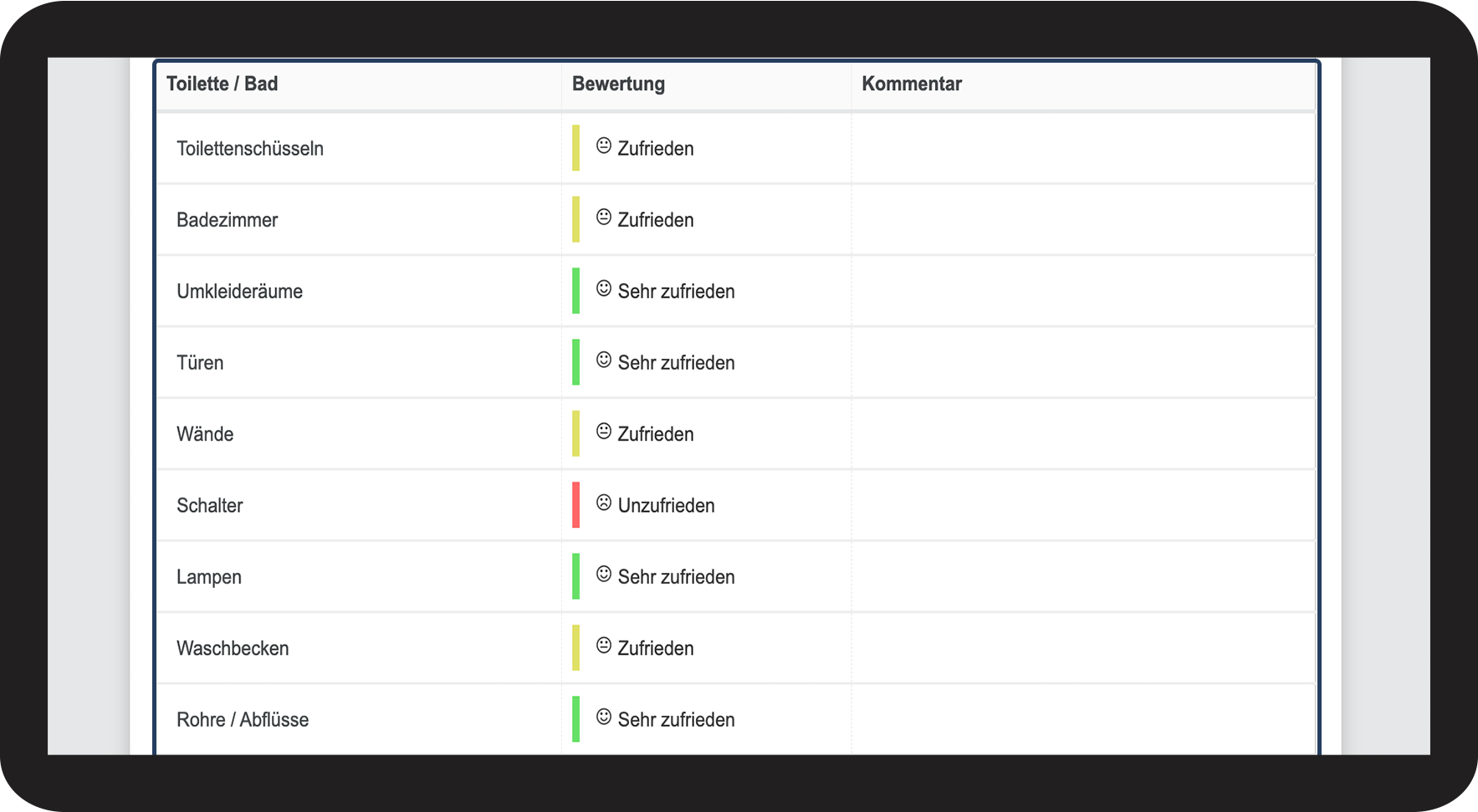Click the smiley icon in Lampen row

[x=604, y=574]
